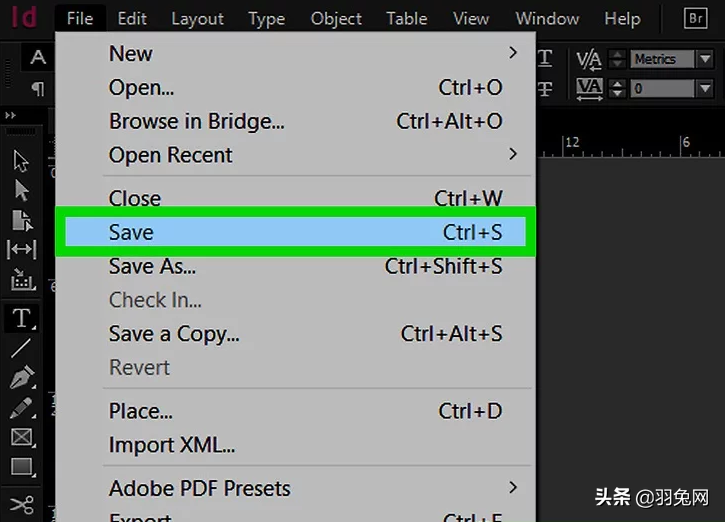Screen dimensions: 725x522
Task: Increase kerning with stepper arrow
Action: click(617, 54)
